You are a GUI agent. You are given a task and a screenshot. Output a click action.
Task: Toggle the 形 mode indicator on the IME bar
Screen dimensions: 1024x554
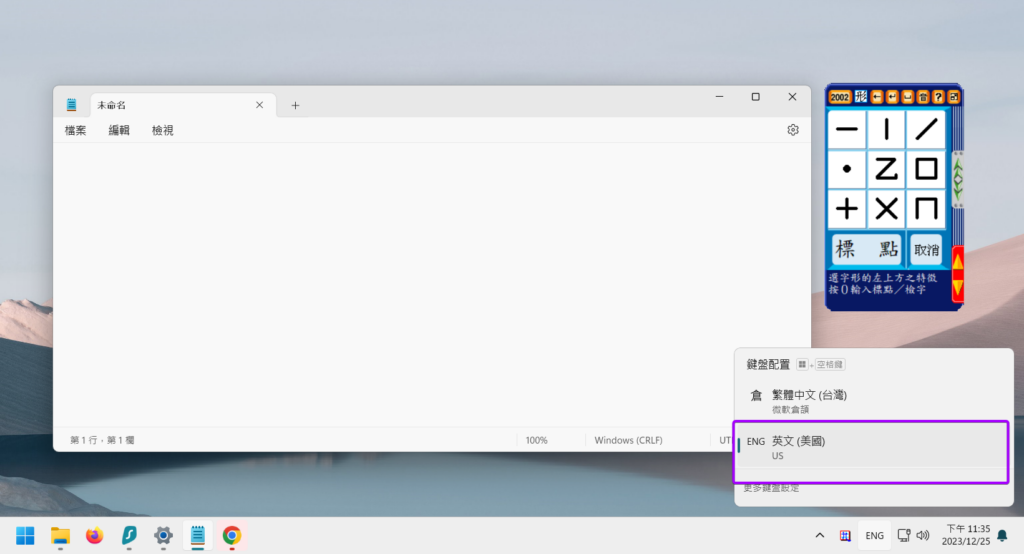pos(861,97)
